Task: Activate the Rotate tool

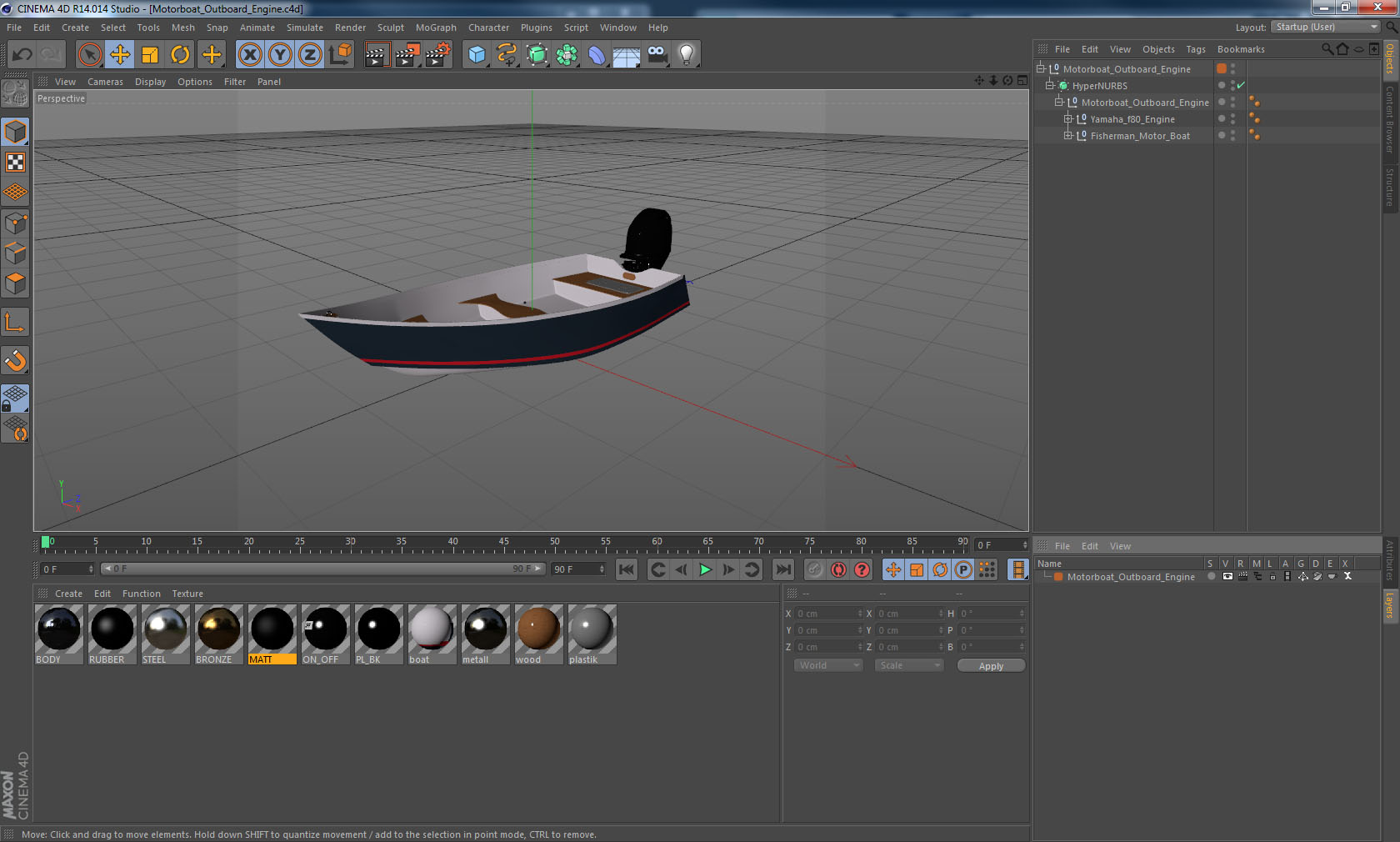Action: click(x=180, y=55)
